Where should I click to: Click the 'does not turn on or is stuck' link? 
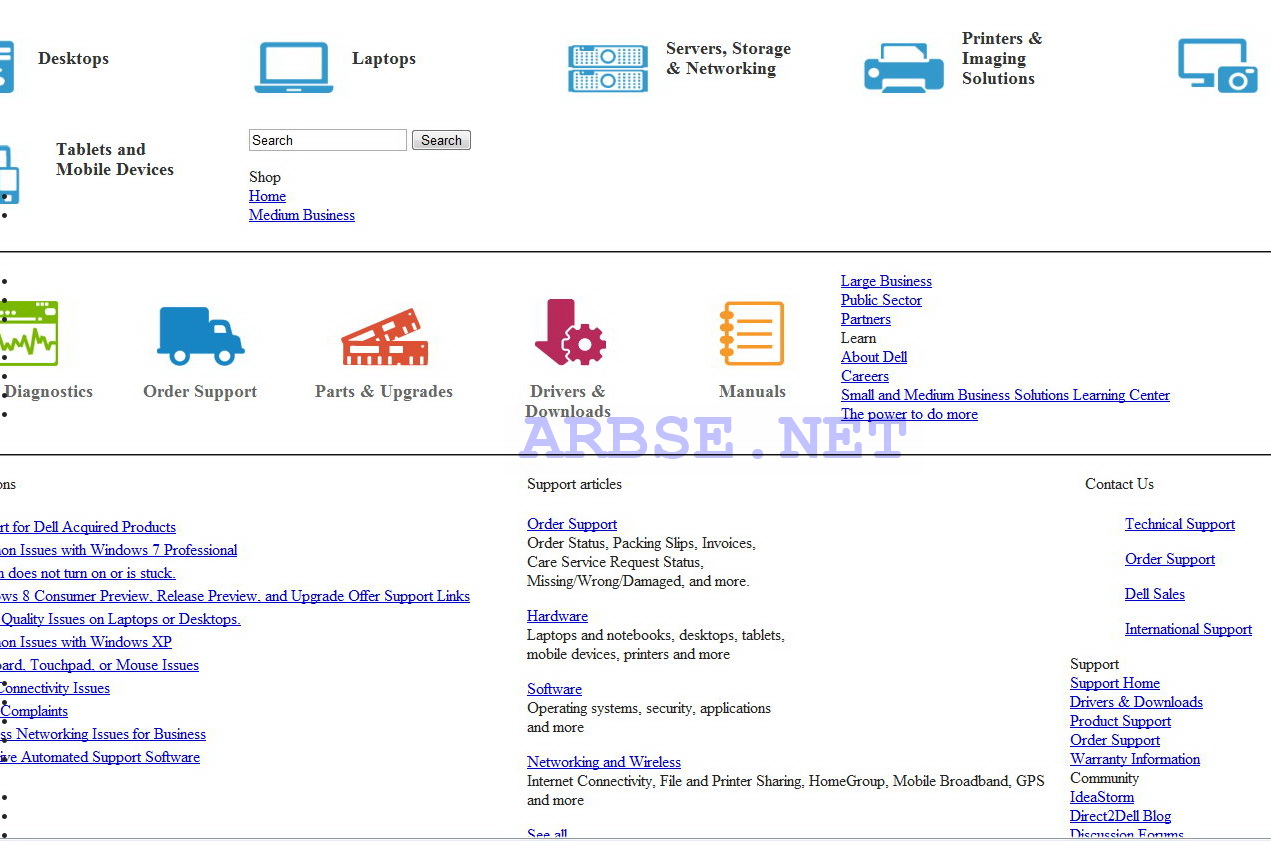88,573
